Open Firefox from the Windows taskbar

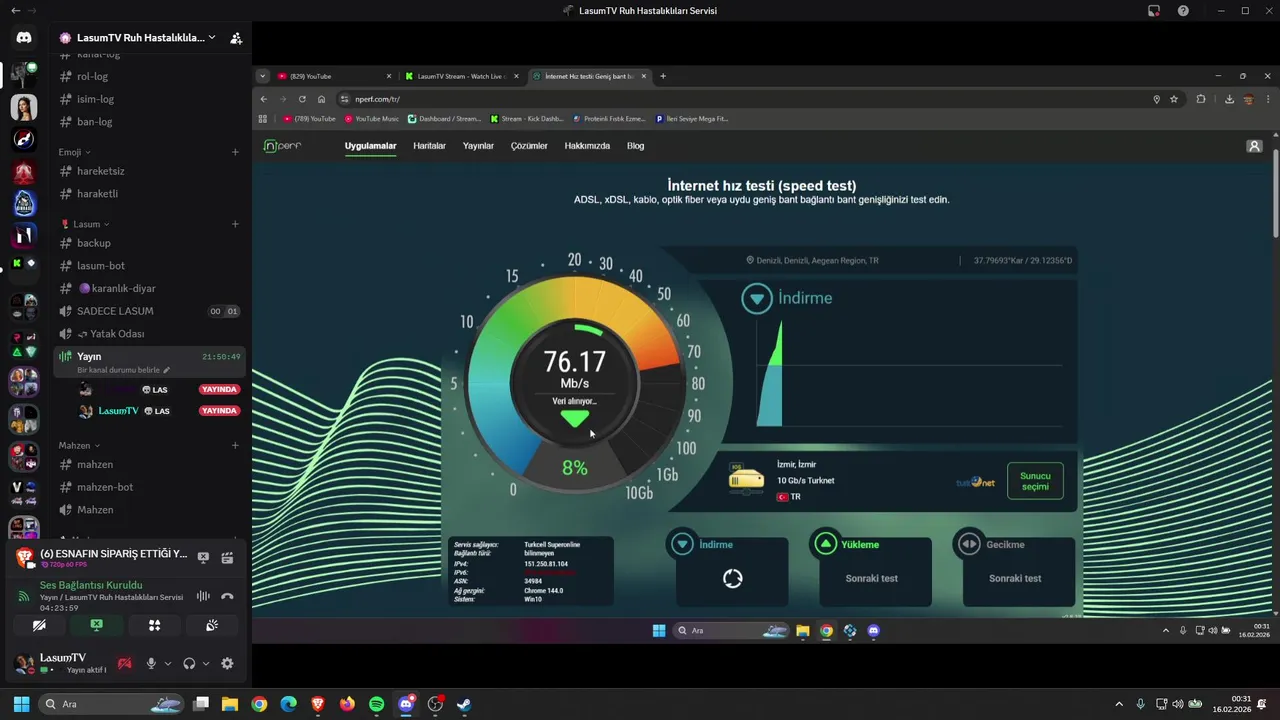point(347,704)
